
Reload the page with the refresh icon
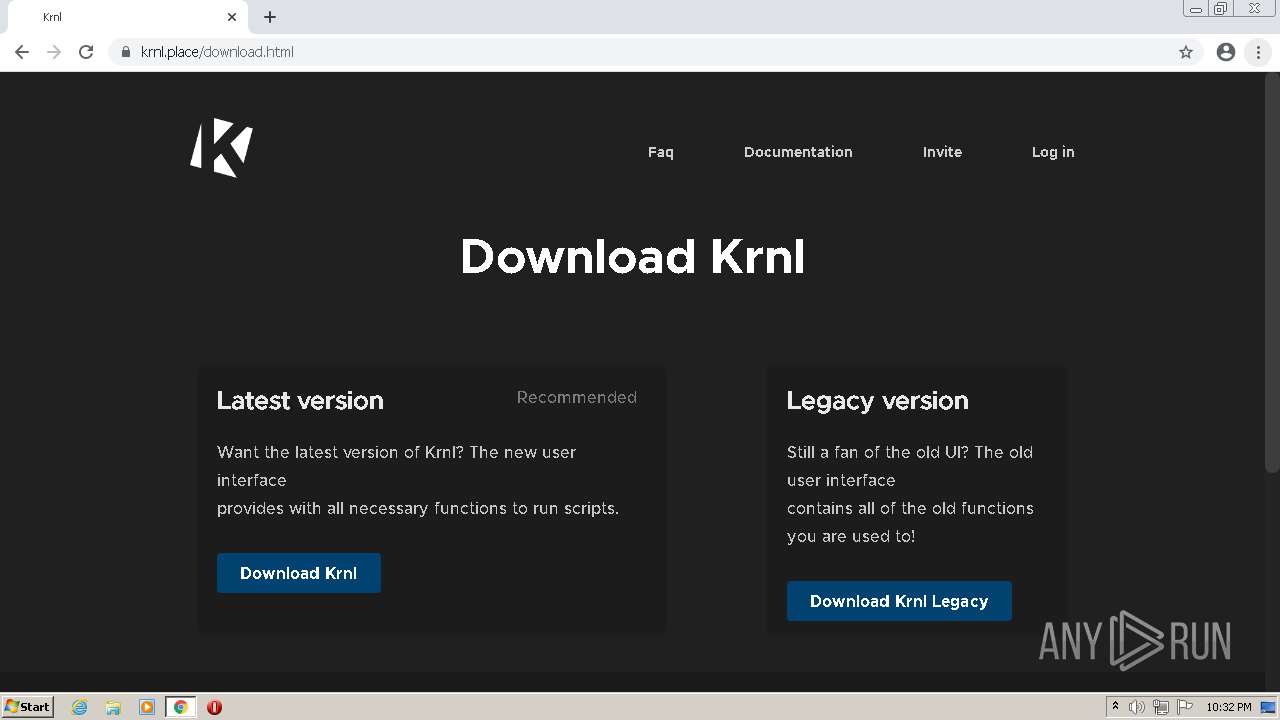coord(86,52)
